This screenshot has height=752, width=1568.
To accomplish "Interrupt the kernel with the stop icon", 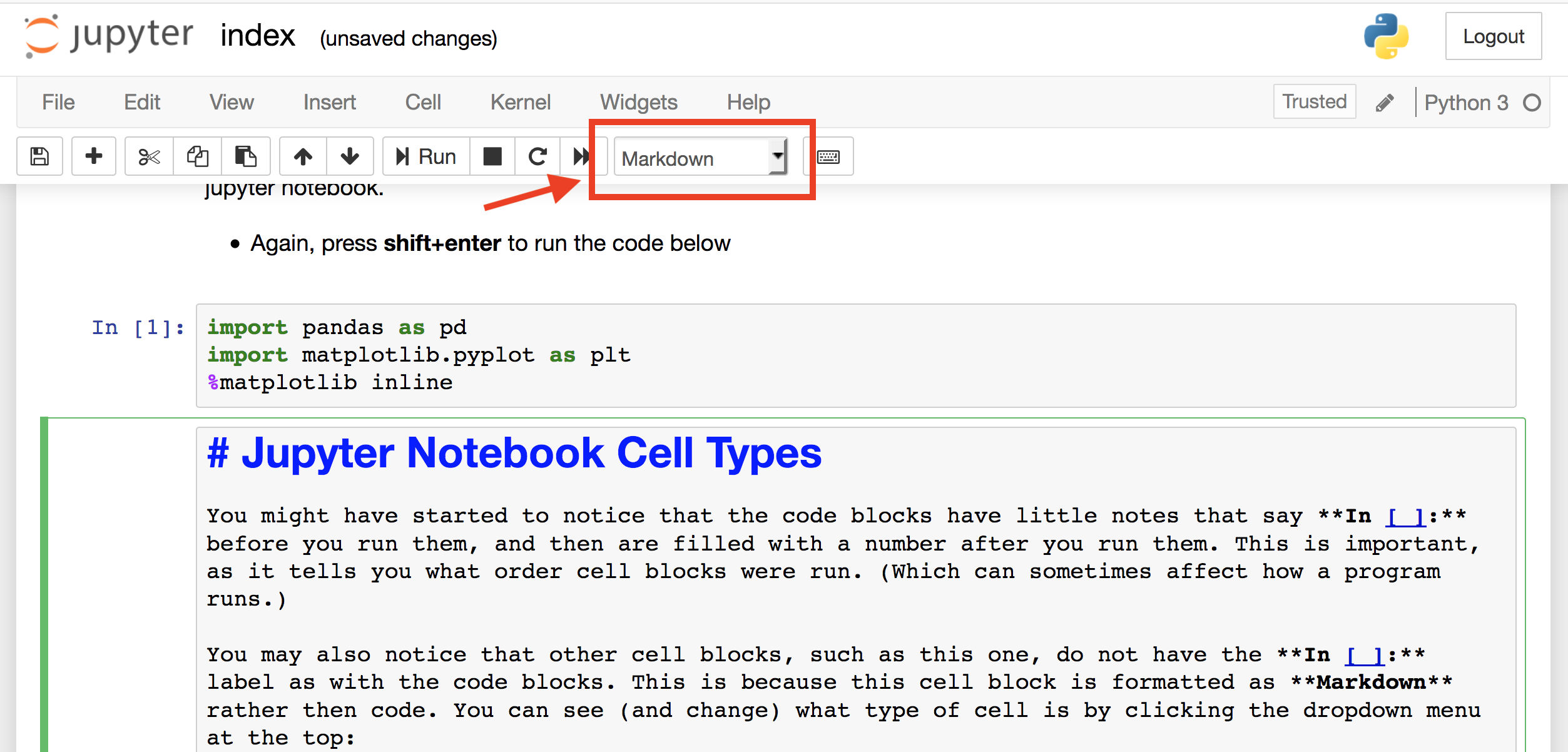I will pos(492,156).
